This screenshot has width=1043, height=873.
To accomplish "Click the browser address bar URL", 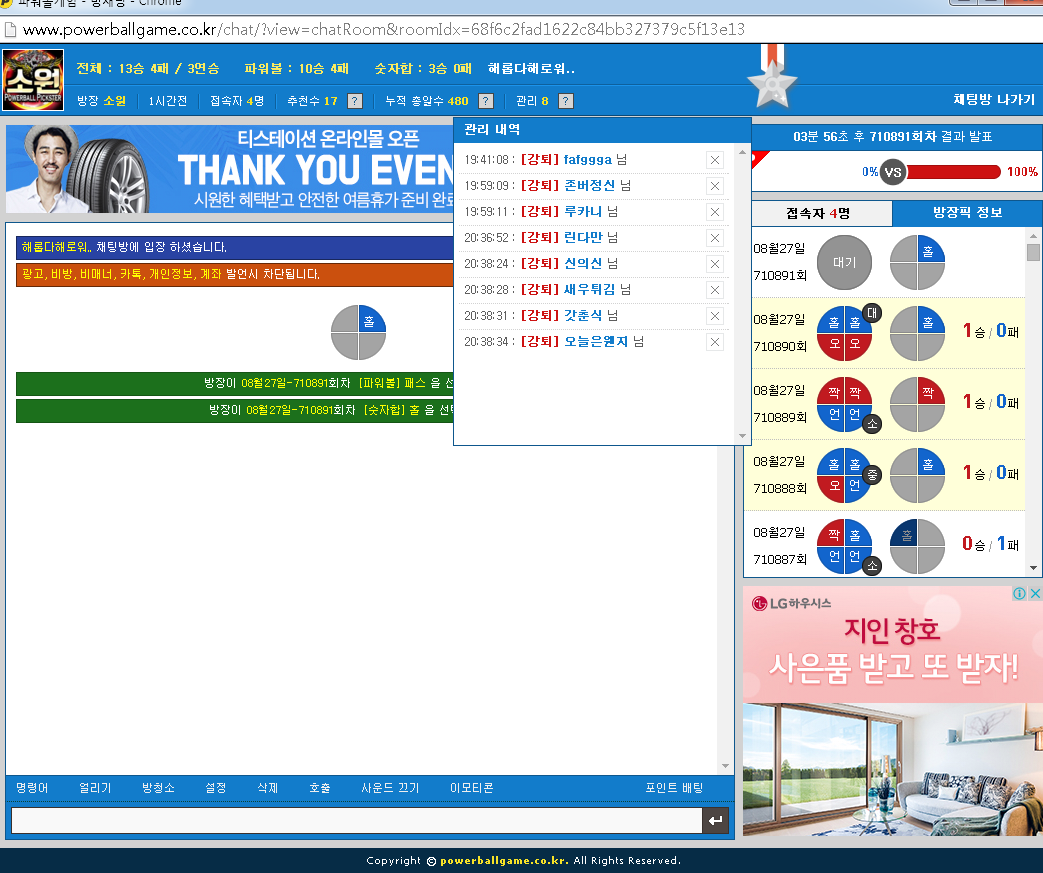I will click(x=383, y=29).
